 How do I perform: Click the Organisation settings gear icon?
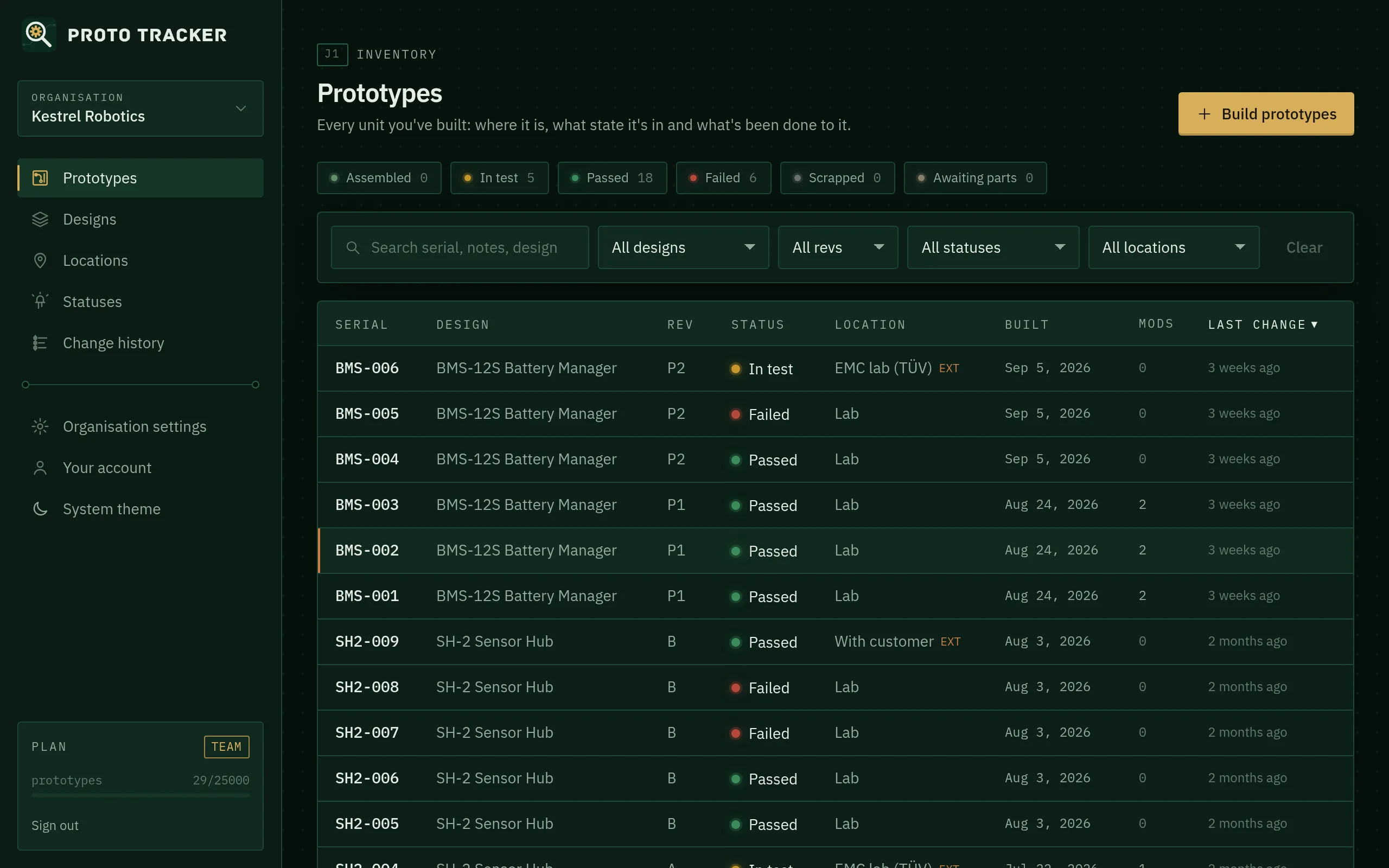pyautogui.click(x=40, y=426)
